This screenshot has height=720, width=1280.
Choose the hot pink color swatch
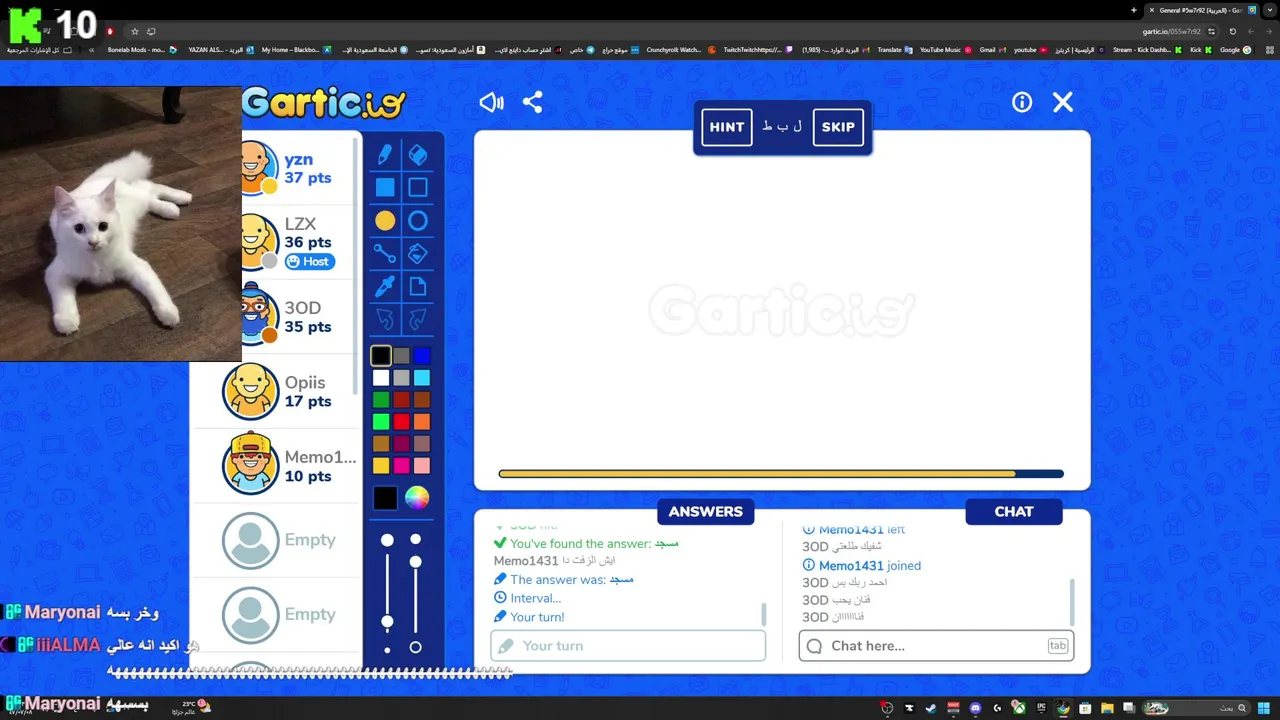[x=401, y=466]
